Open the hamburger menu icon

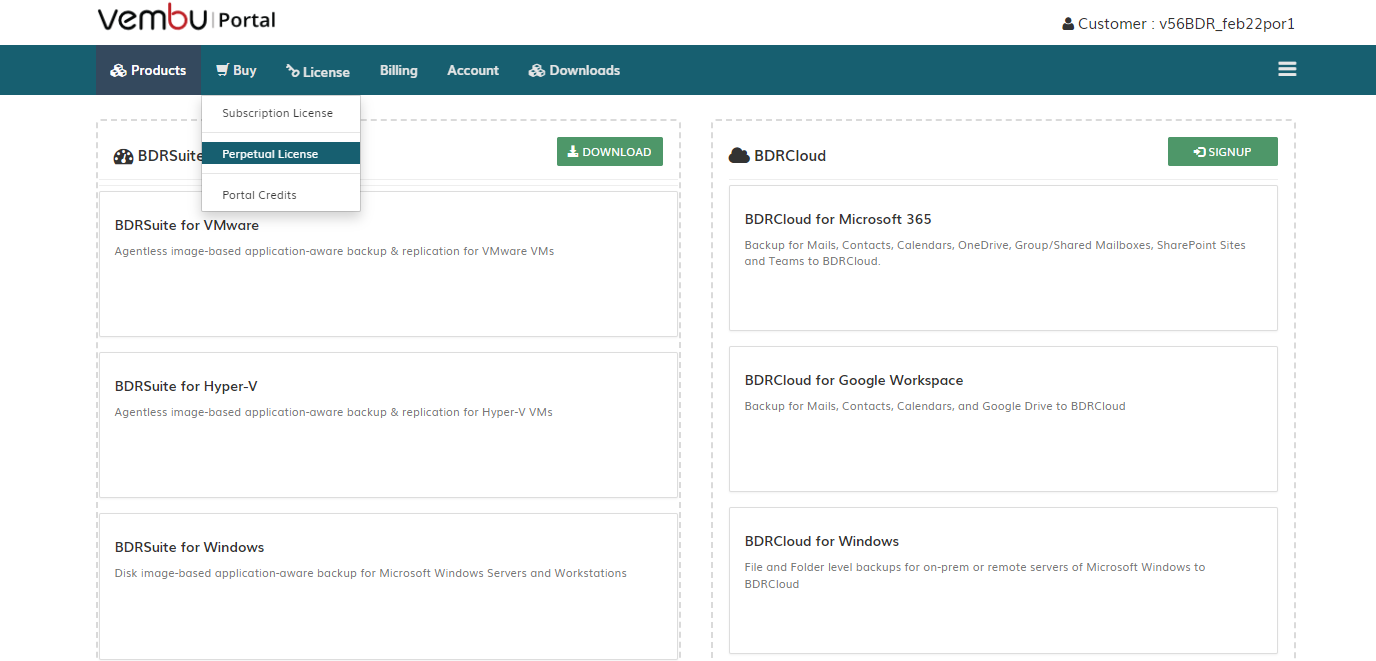(1287, 69)
